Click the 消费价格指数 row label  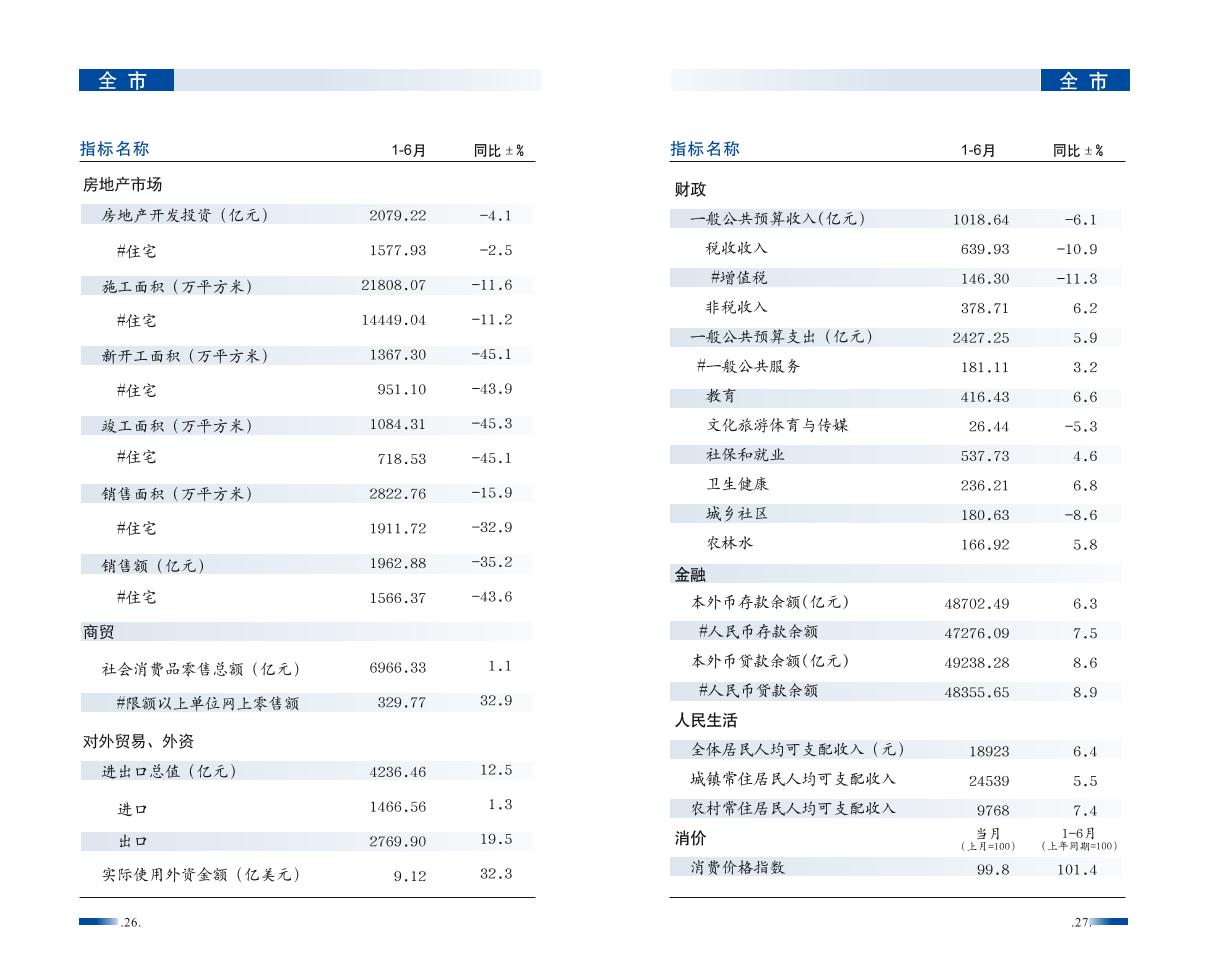738,868
